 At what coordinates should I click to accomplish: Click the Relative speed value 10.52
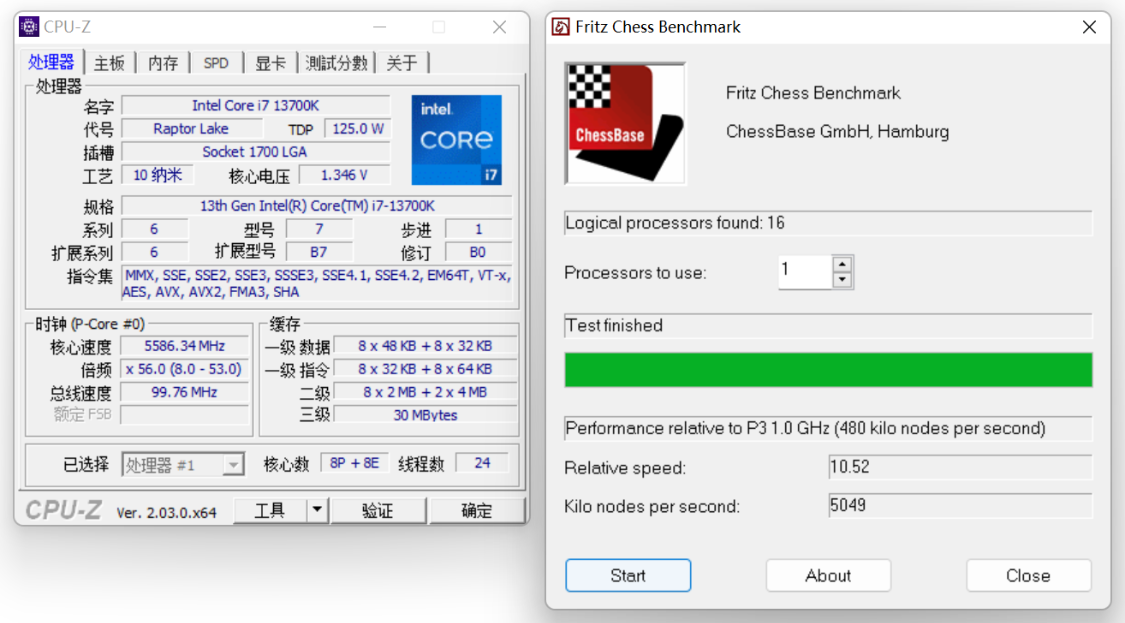coord(960,467)
